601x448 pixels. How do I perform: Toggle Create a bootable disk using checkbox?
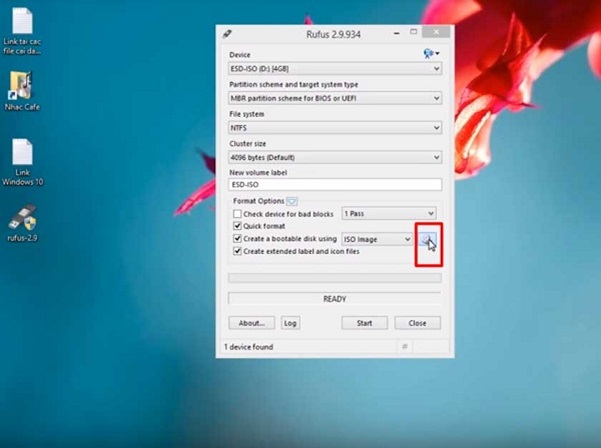(x=237, y=239)
